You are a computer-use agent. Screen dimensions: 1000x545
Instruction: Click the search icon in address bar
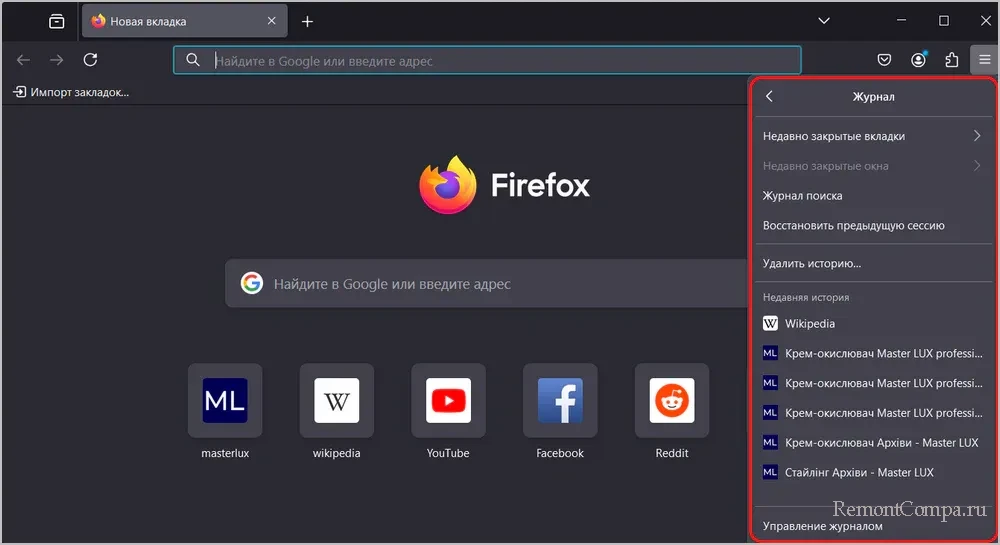193,60
